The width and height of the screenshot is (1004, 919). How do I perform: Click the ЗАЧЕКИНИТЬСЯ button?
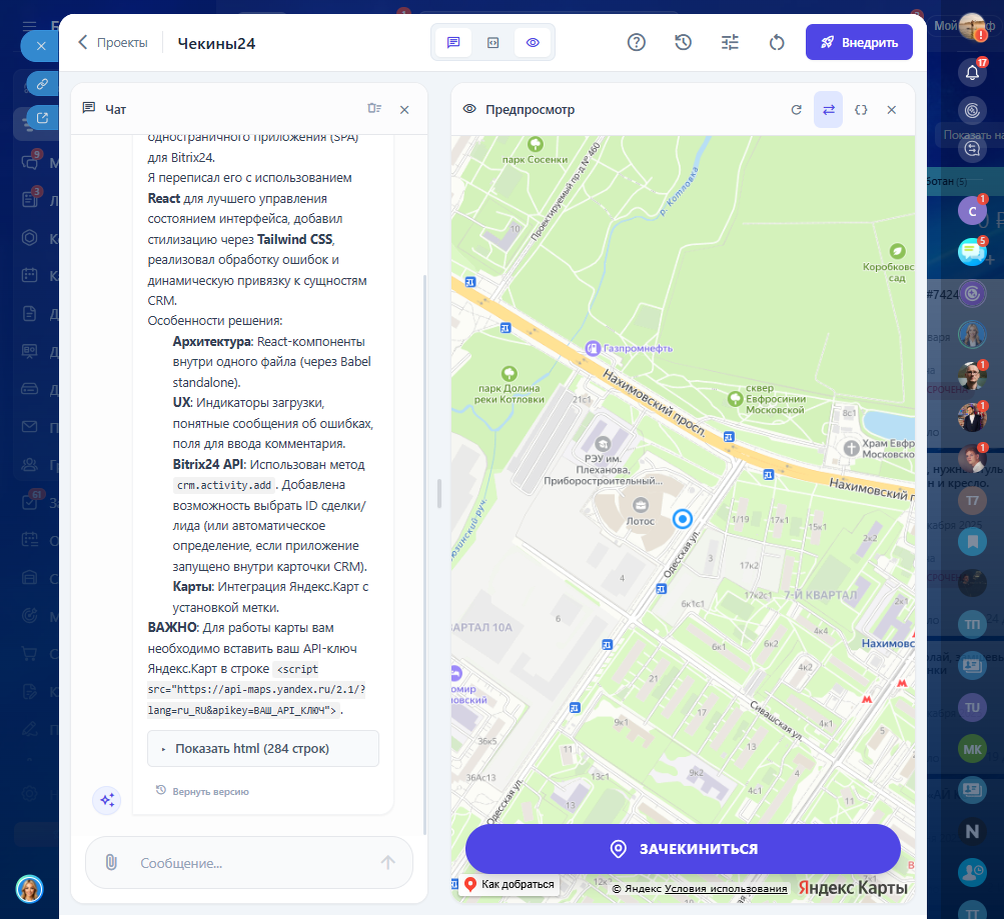tap(683, 849)
